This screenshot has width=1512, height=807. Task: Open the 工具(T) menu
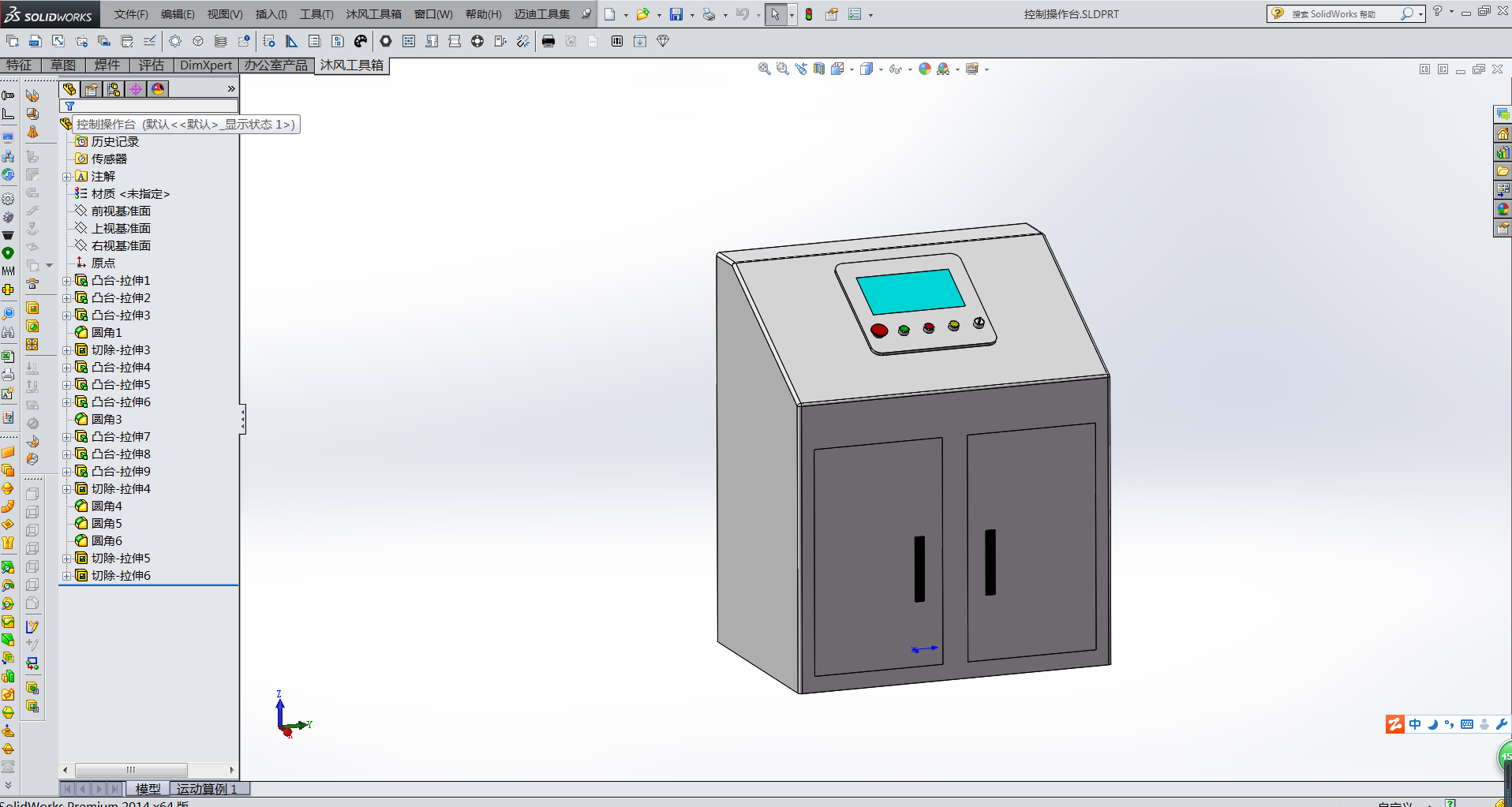coord(316,14)
